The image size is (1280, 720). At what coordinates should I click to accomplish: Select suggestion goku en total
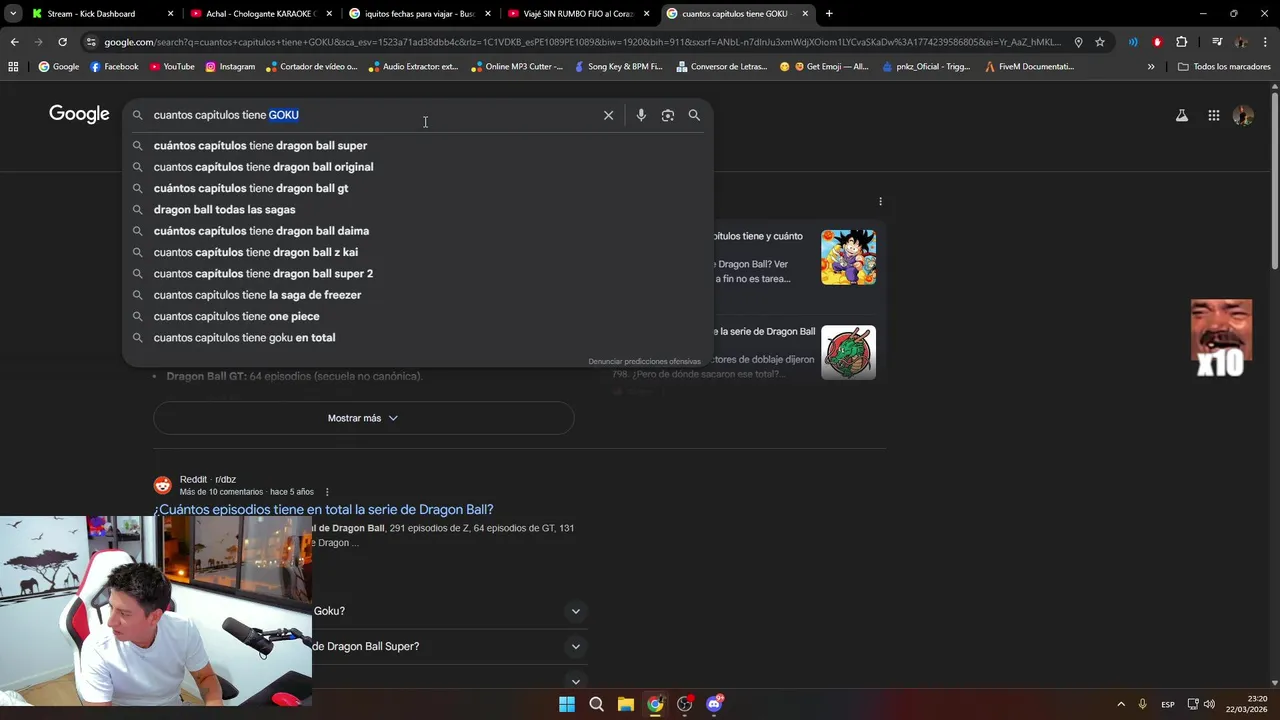tap(418, 338)
